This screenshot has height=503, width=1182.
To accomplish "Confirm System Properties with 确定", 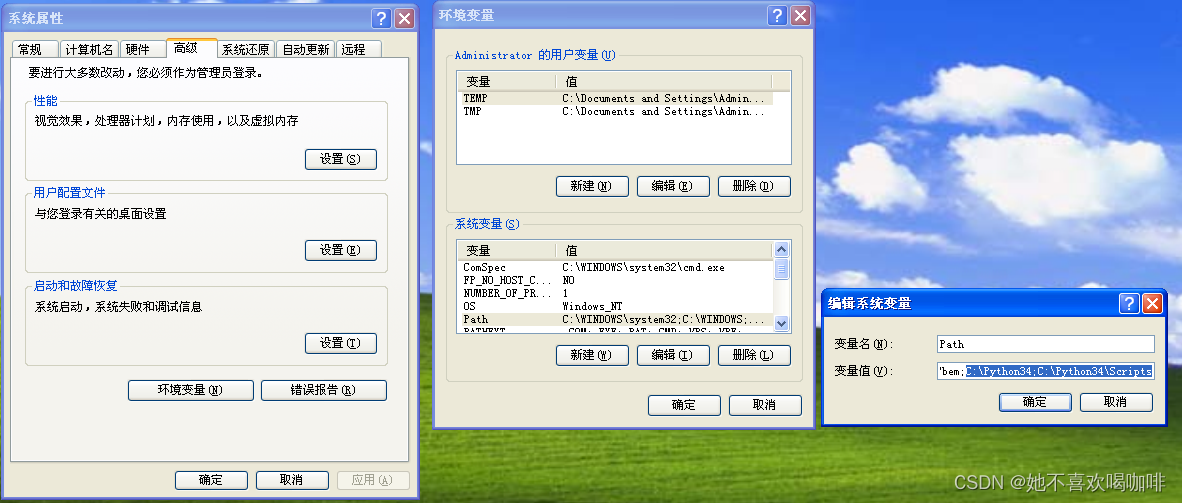I will coord(211,480).
